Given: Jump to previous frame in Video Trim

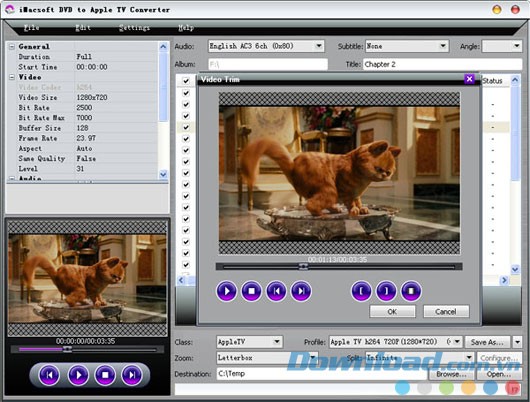Looking at the screenshot, I should coord(276,291).
